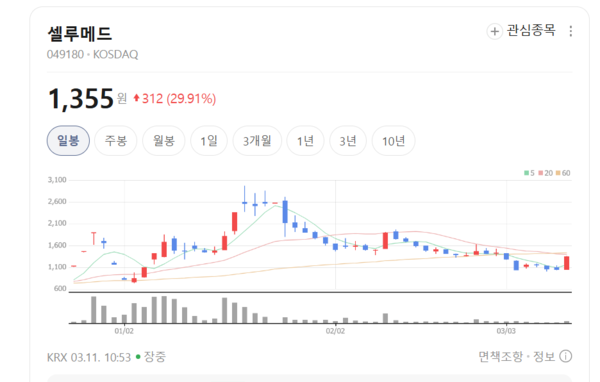Image resolution: width=600 pixels, height=382 pixels.
Task: Click the KRX 03.11. 10:53 timestamp
Action: point(89,357)
